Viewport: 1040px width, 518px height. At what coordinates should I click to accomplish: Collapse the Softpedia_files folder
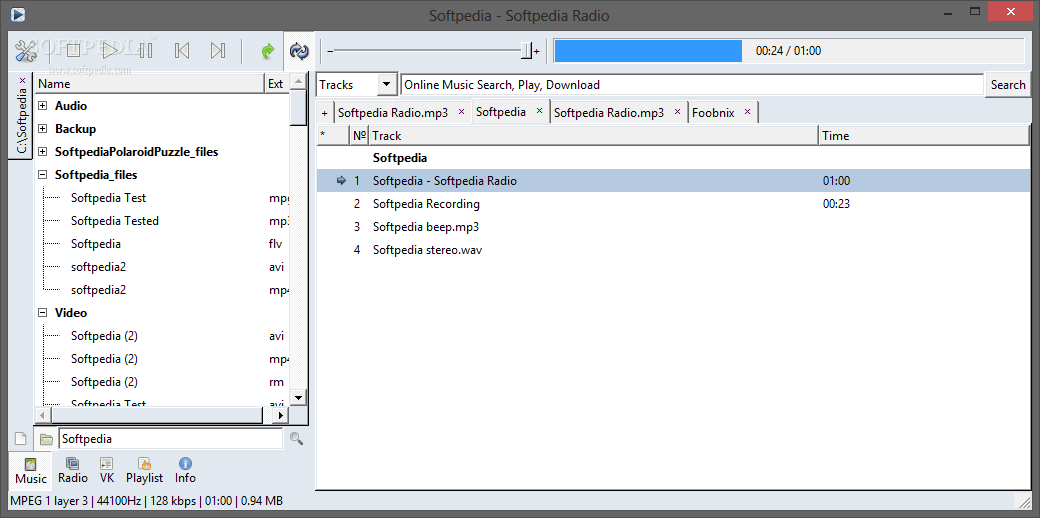[42, 175]
